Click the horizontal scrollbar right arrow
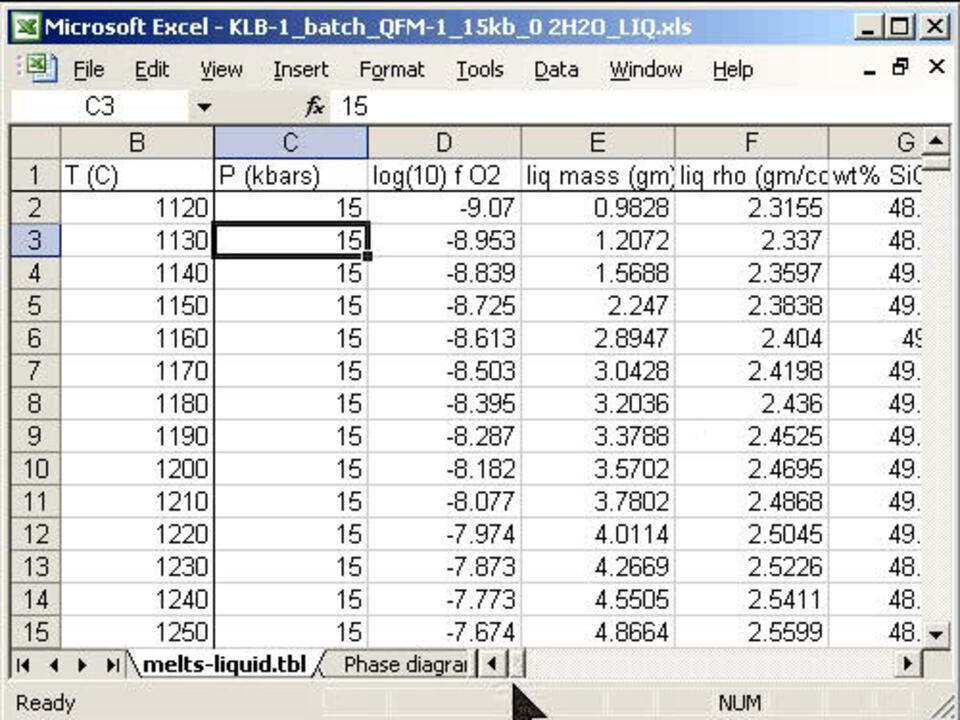This screenshot has width=960, height=720. click(909, 663)
